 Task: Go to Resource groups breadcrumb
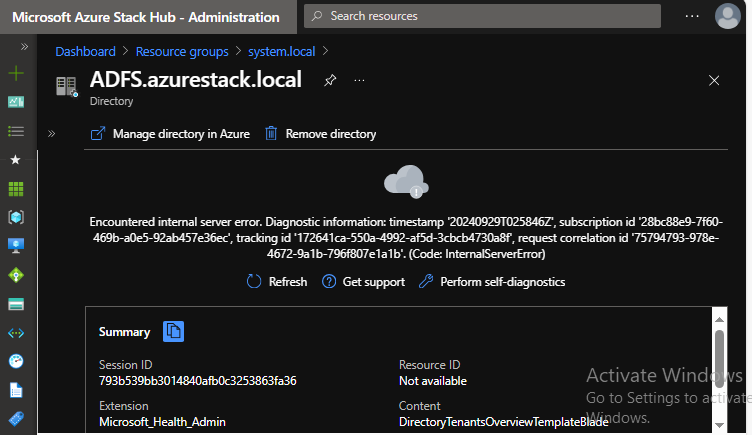(182, 51)
